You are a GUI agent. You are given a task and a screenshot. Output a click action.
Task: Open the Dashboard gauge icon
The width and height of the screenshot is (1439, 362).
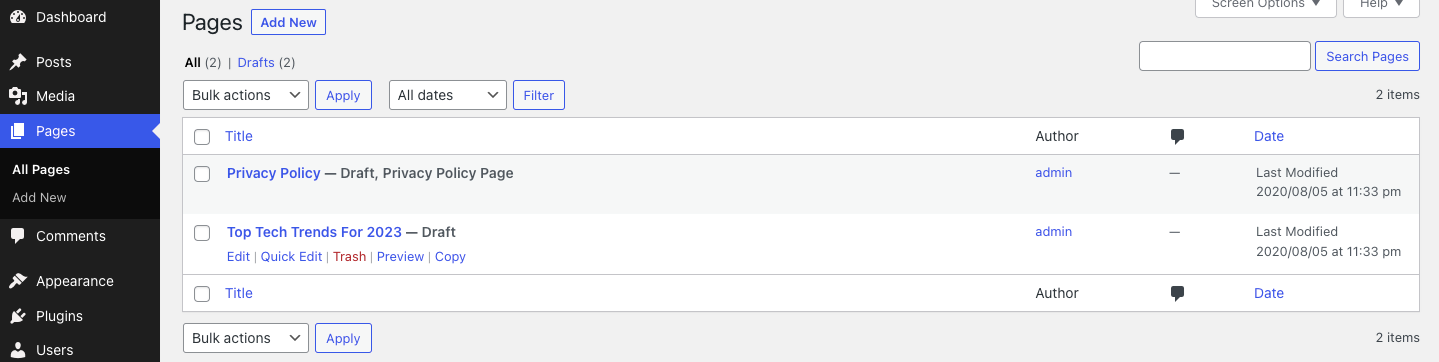click(18, 17)
